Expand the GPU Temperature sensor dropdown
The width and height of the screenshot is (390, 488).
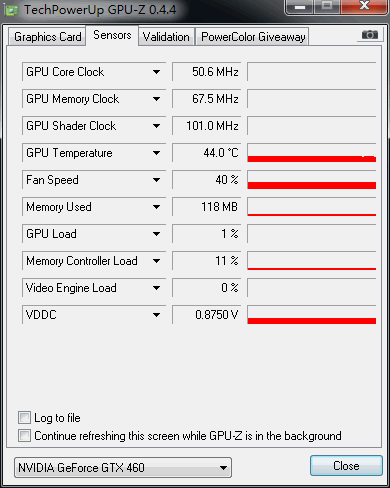coord(156,153)
